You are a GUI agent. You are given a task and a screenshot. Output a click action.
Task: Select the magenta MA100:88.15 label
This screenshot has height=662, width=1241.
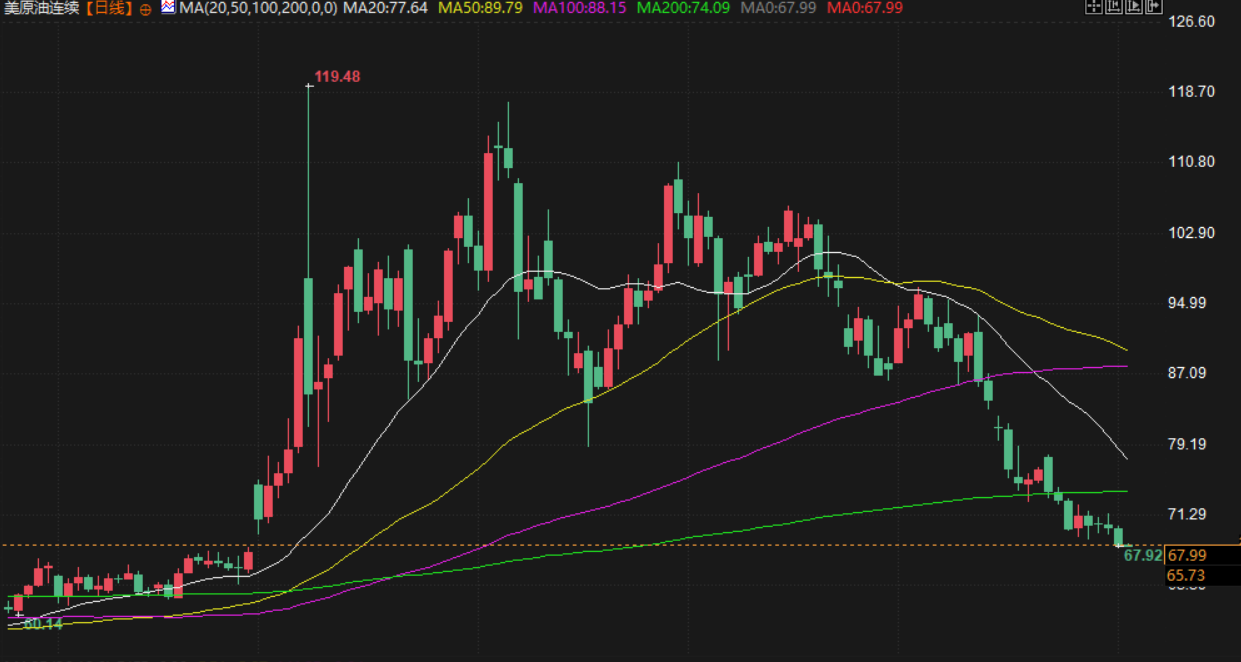[x=580, y=8]
